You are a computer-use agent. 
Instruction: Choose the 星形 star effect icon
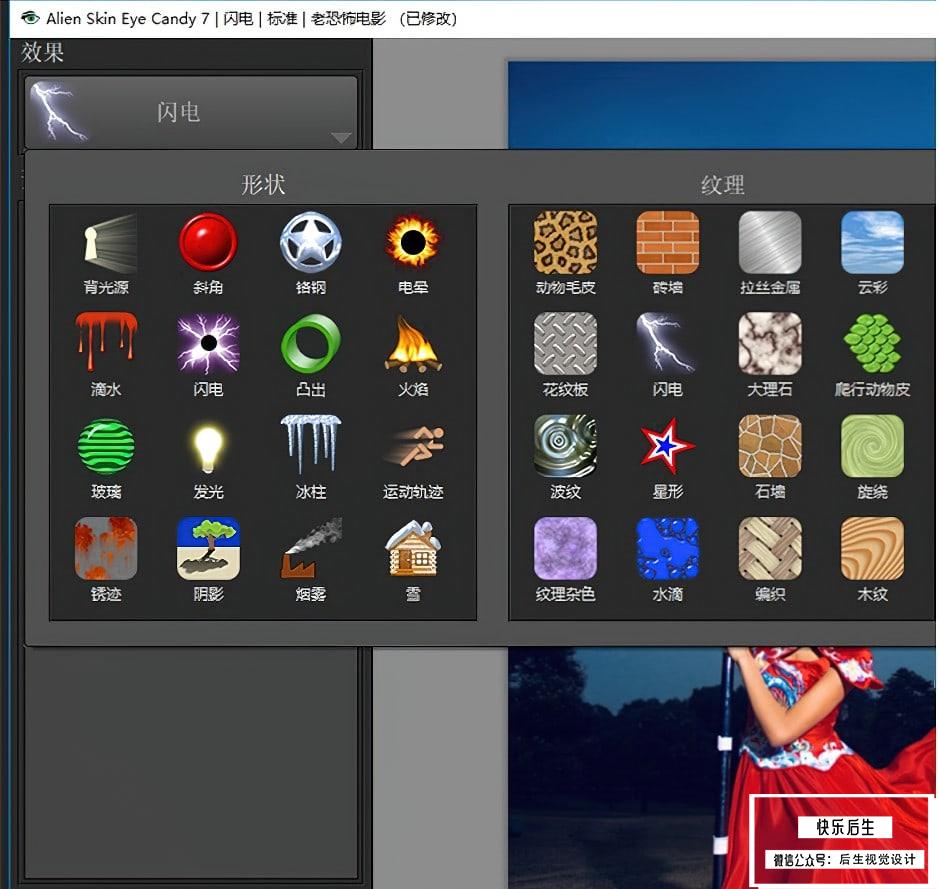668,446
